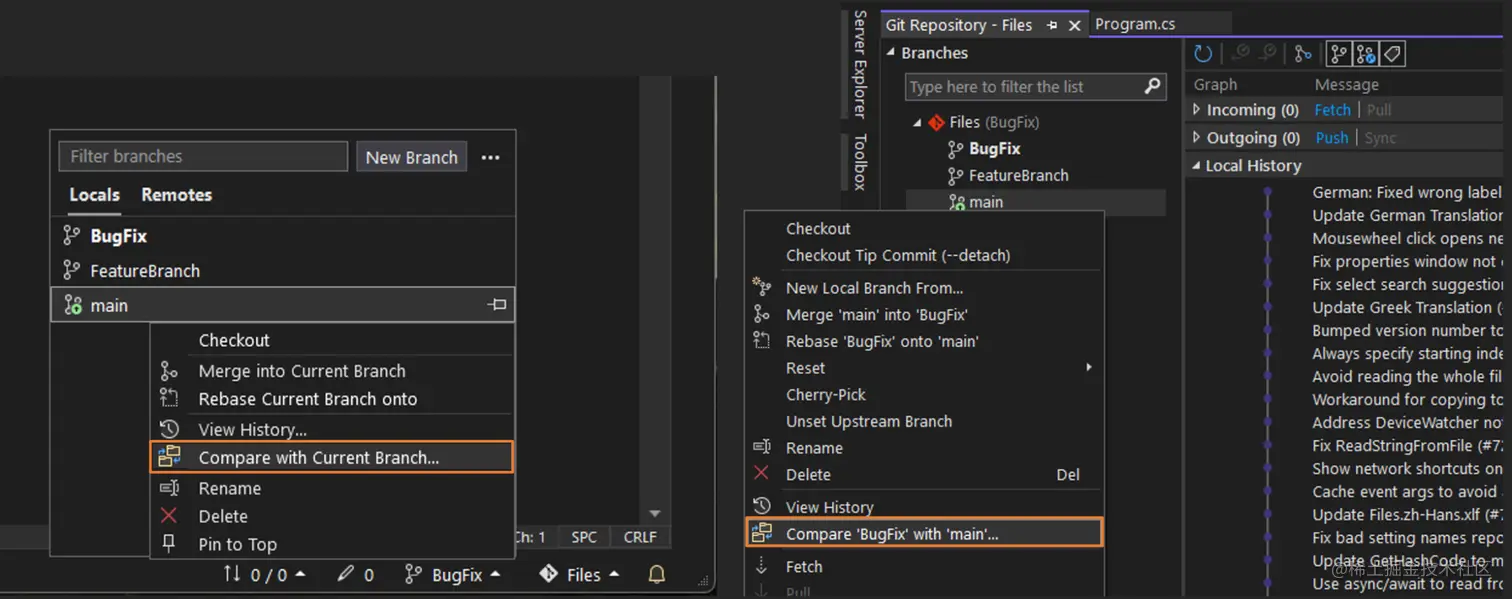Click the Push link beside Outgoing
The width and height of the screenshot is (1512, 599).
coord(1331,138)
